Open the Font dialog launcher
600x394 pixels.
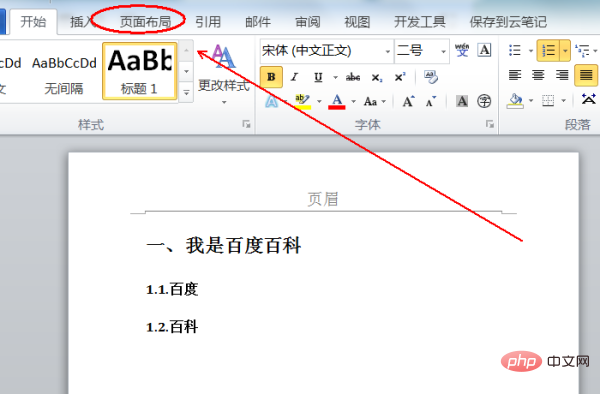pyautogui.click(x=490, y=124)
